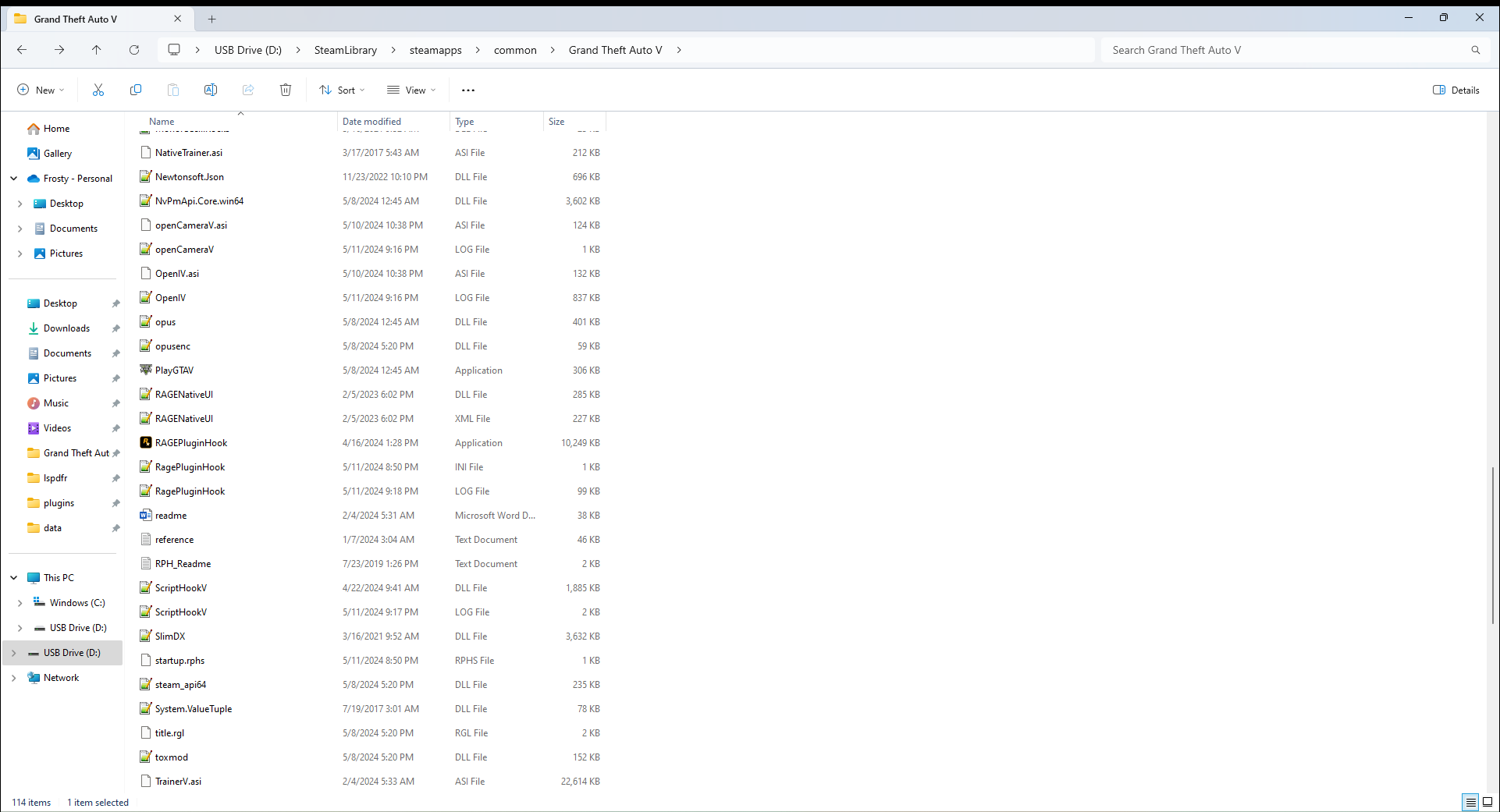Add a new tab with plus

pyautogui.click(x=212, y=19)
